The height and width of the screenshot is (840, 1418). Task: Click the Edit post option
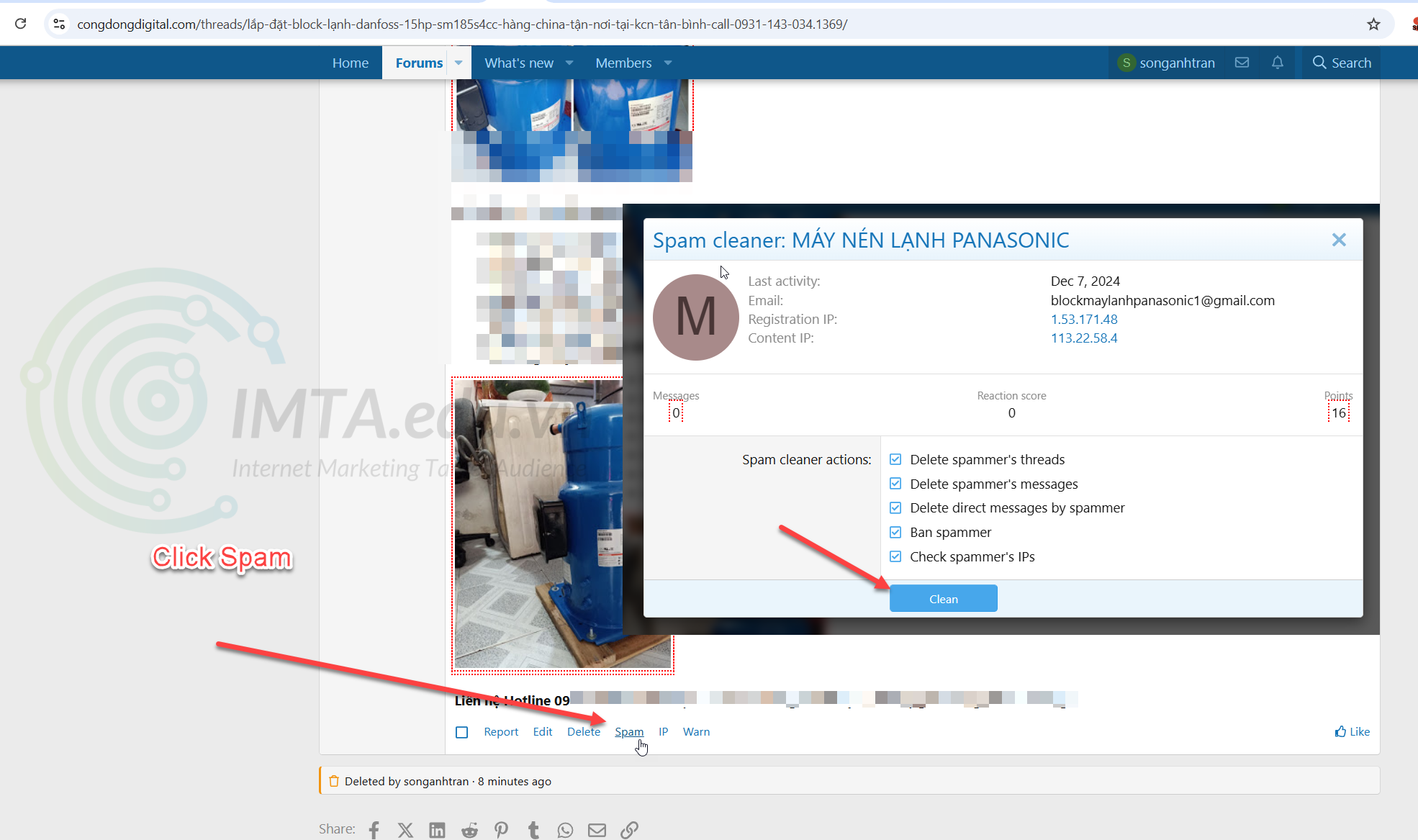click(x=542, y=731)
